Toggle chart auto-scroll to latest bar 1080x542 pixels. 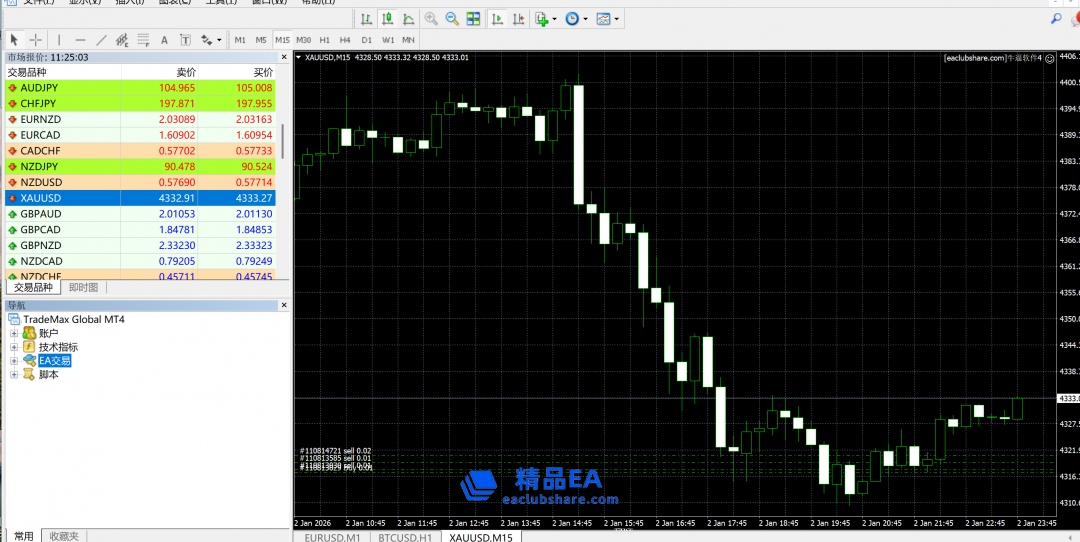click(x=497, y=18)
